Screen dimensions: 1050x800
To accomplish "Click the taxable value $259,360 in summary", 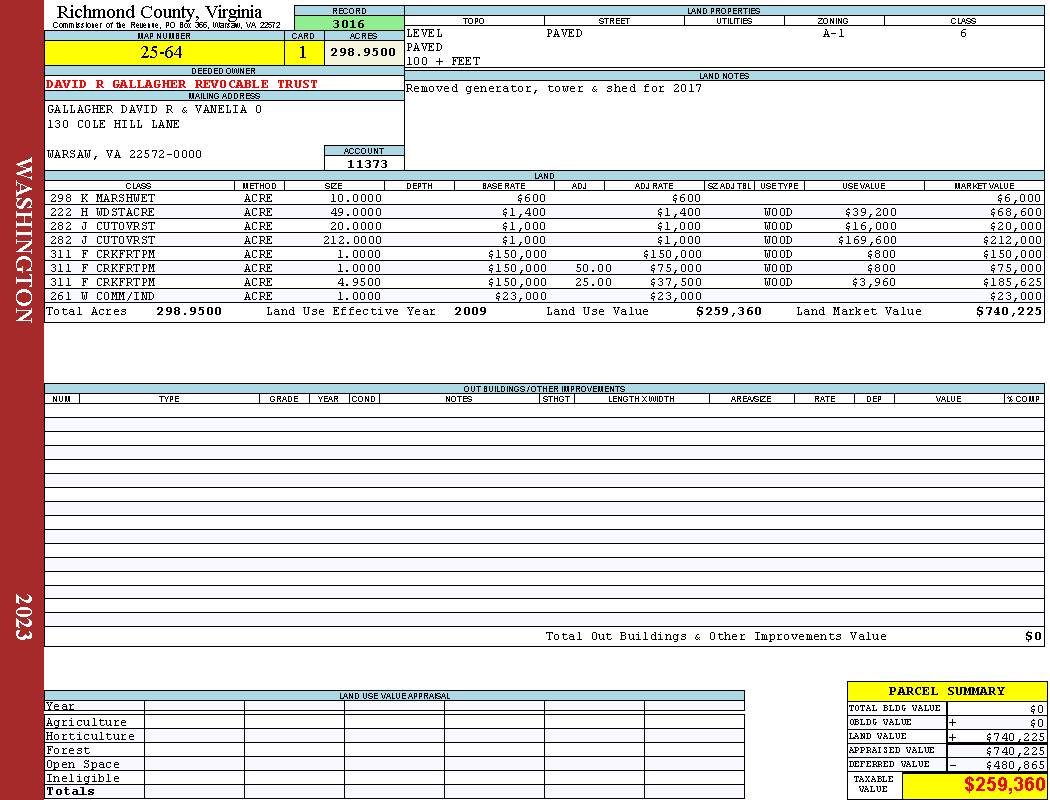I will pos(1004,785).
